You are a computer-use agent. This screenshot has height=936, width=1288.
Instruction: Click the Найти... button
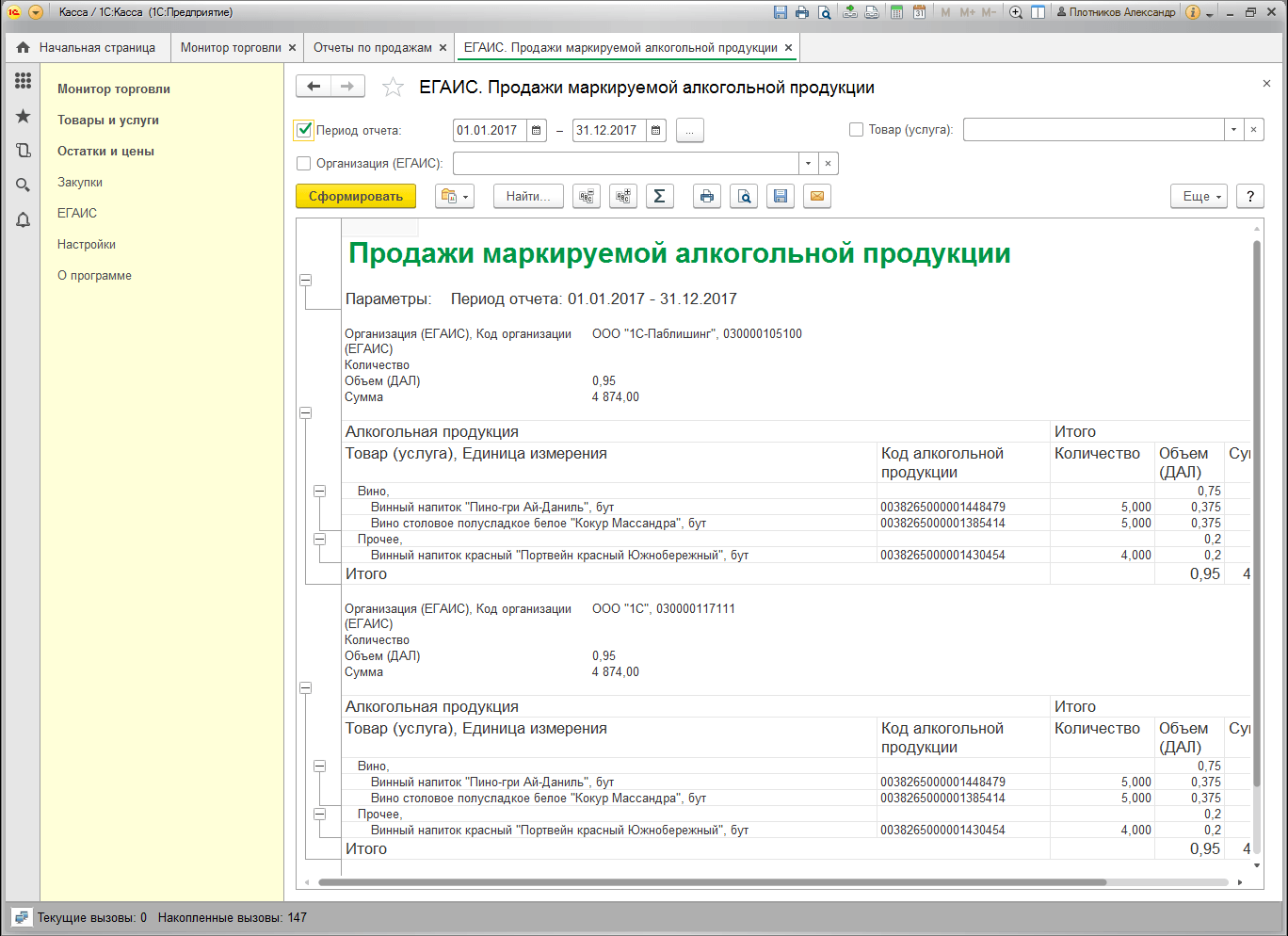(x=528, y=196)
